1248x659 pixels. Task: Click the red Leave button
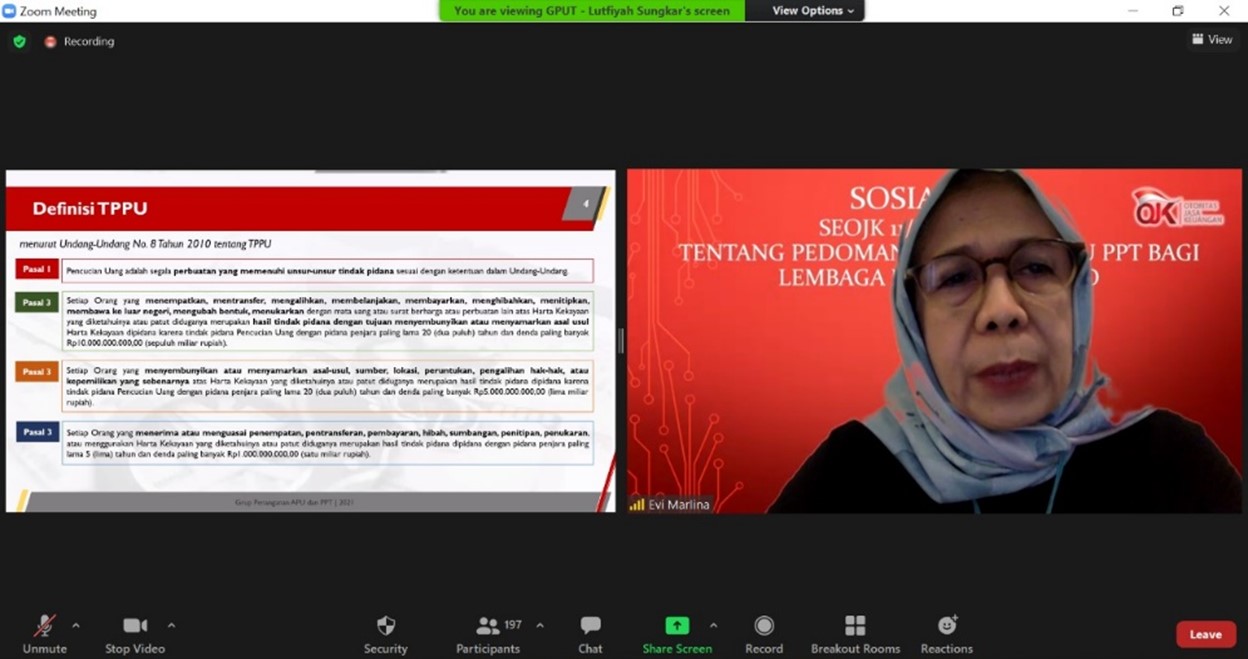pyautogui.click(x=1205, y=634)
